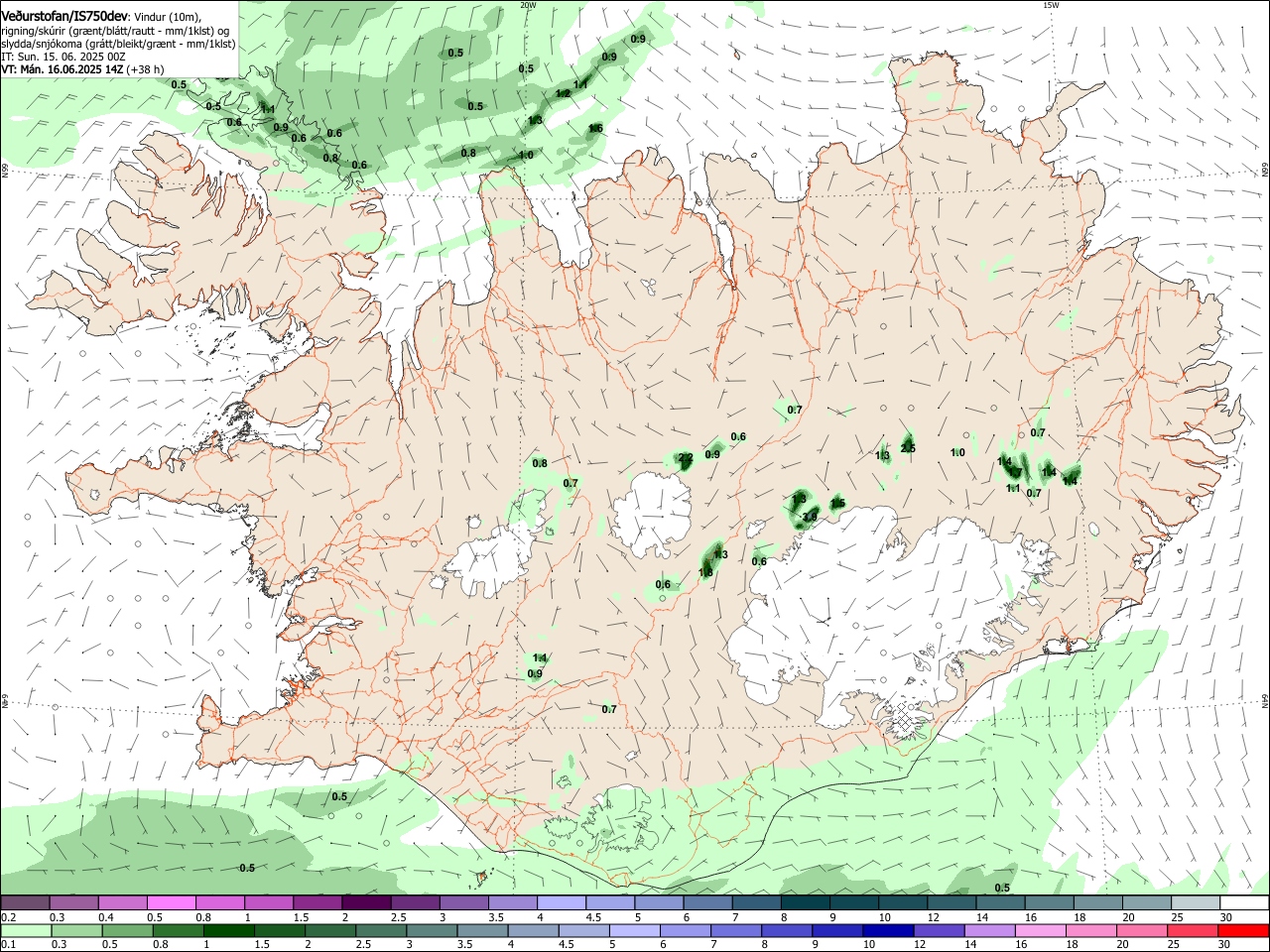Click the '2.2' precipitation value on the map
The width and height of the screenshot is (1270, 952).
[x=686, y=458]
